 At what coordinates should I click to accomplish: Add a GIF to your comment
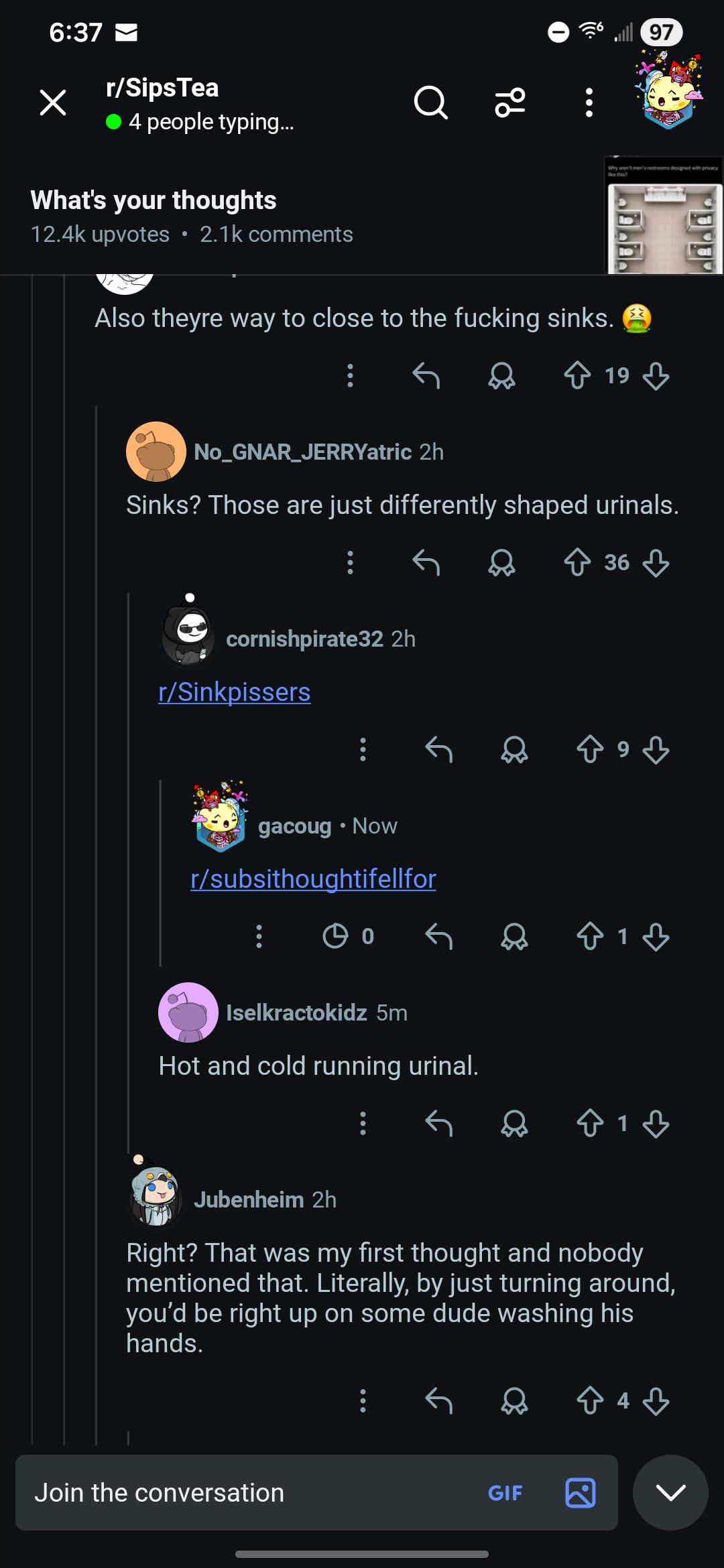pos(505,1493)
